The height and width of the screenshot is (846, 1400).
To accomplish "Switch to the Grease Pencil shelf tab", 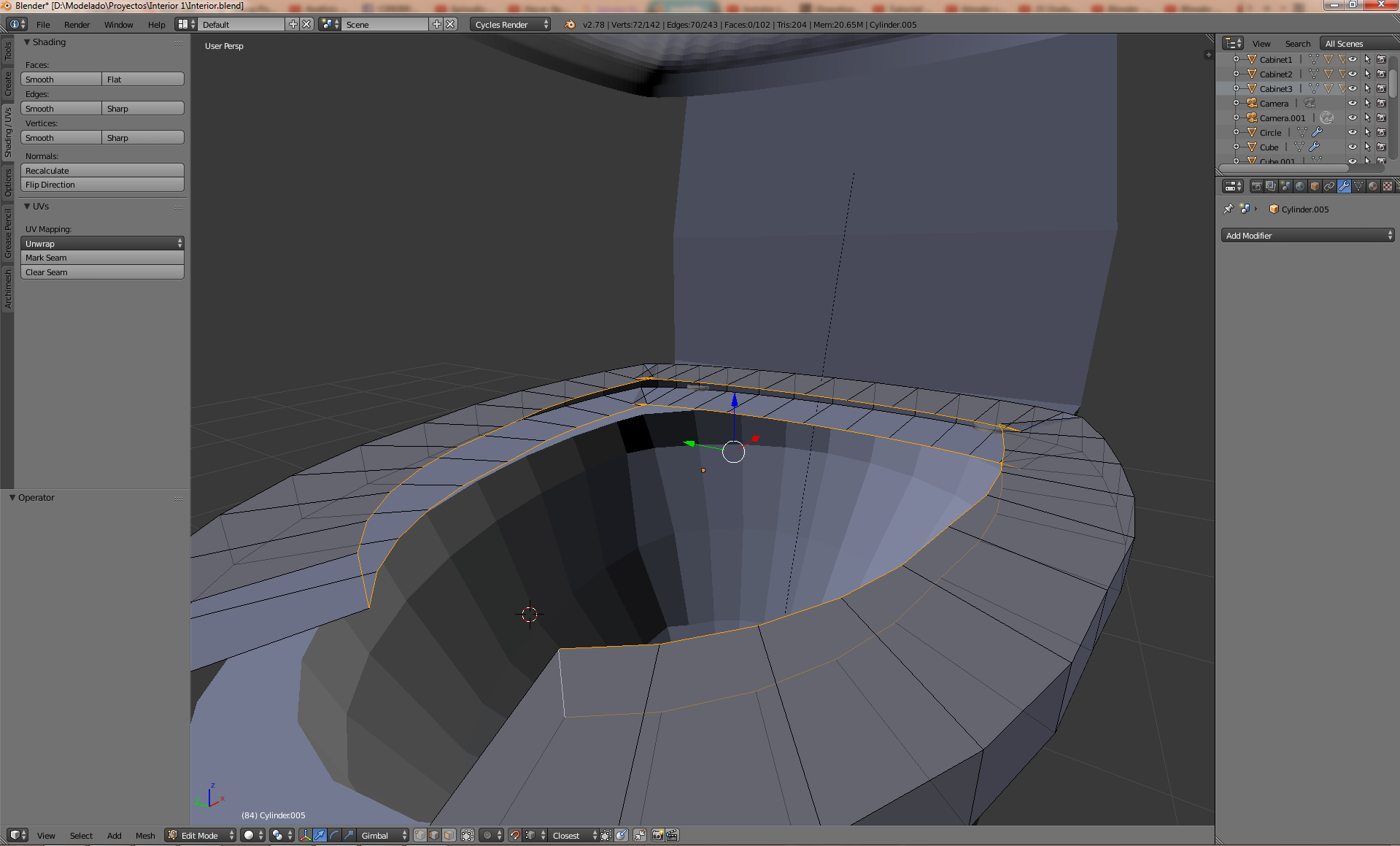I will [x=8, y=233].
